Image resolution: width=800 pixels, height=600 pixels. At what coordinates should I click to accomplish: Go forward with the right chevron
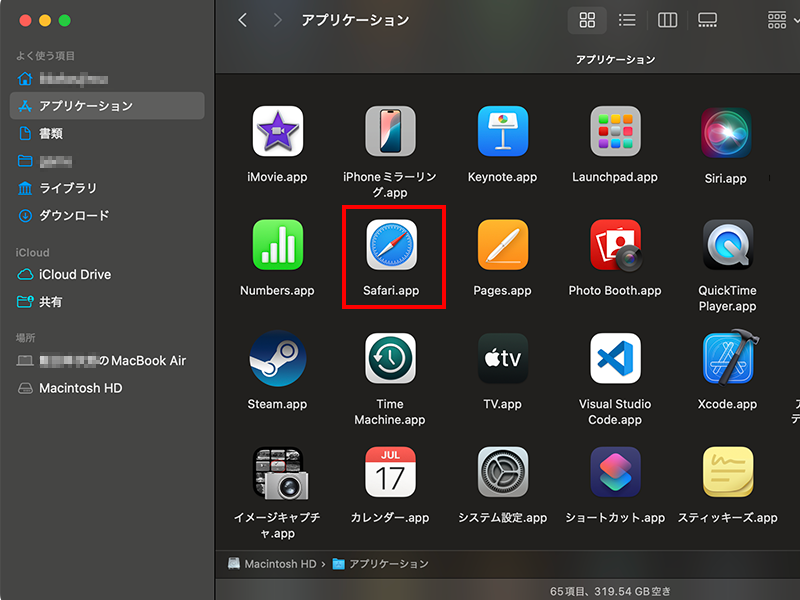(x=277, y=20)
